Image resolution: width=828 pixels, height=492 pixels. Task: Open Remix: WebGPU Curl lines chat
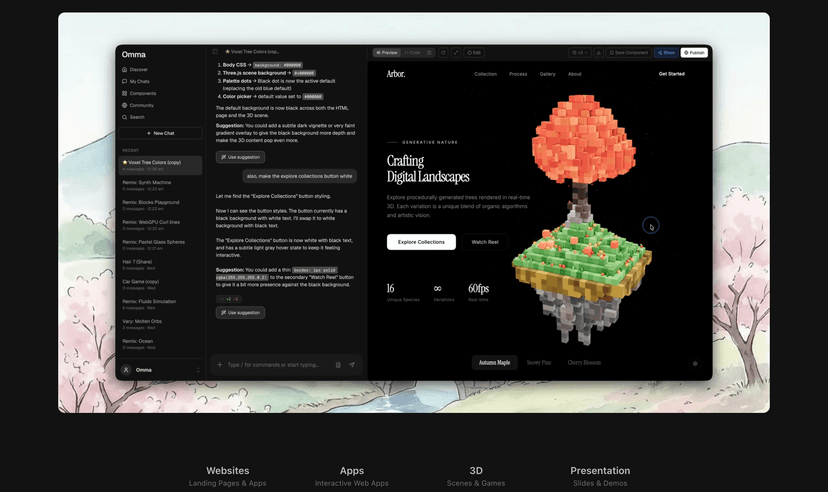tap(160, 225)
